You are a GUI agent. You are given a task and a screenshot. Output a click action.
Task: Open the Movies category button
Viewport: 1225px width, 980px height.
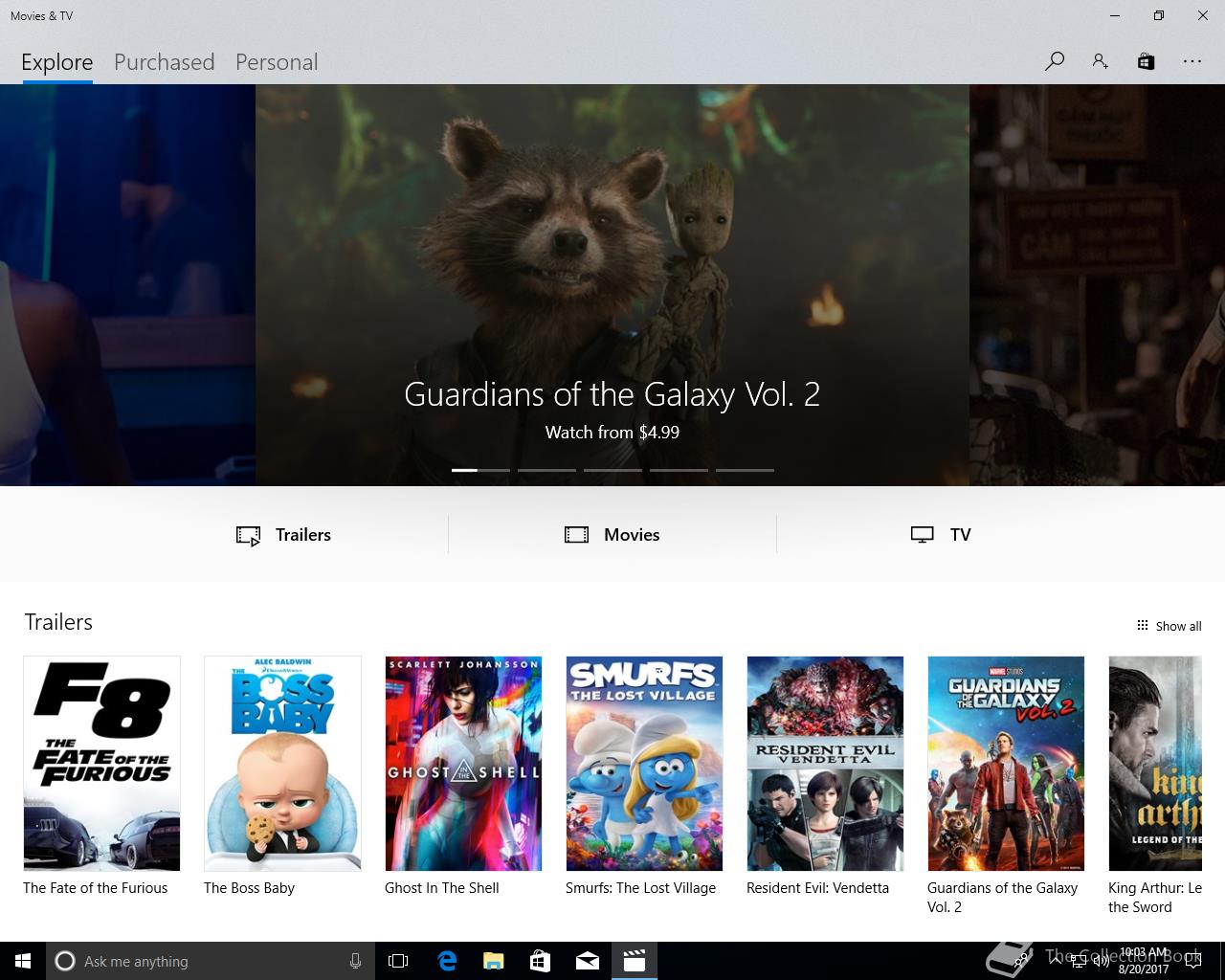click(612, 535)
